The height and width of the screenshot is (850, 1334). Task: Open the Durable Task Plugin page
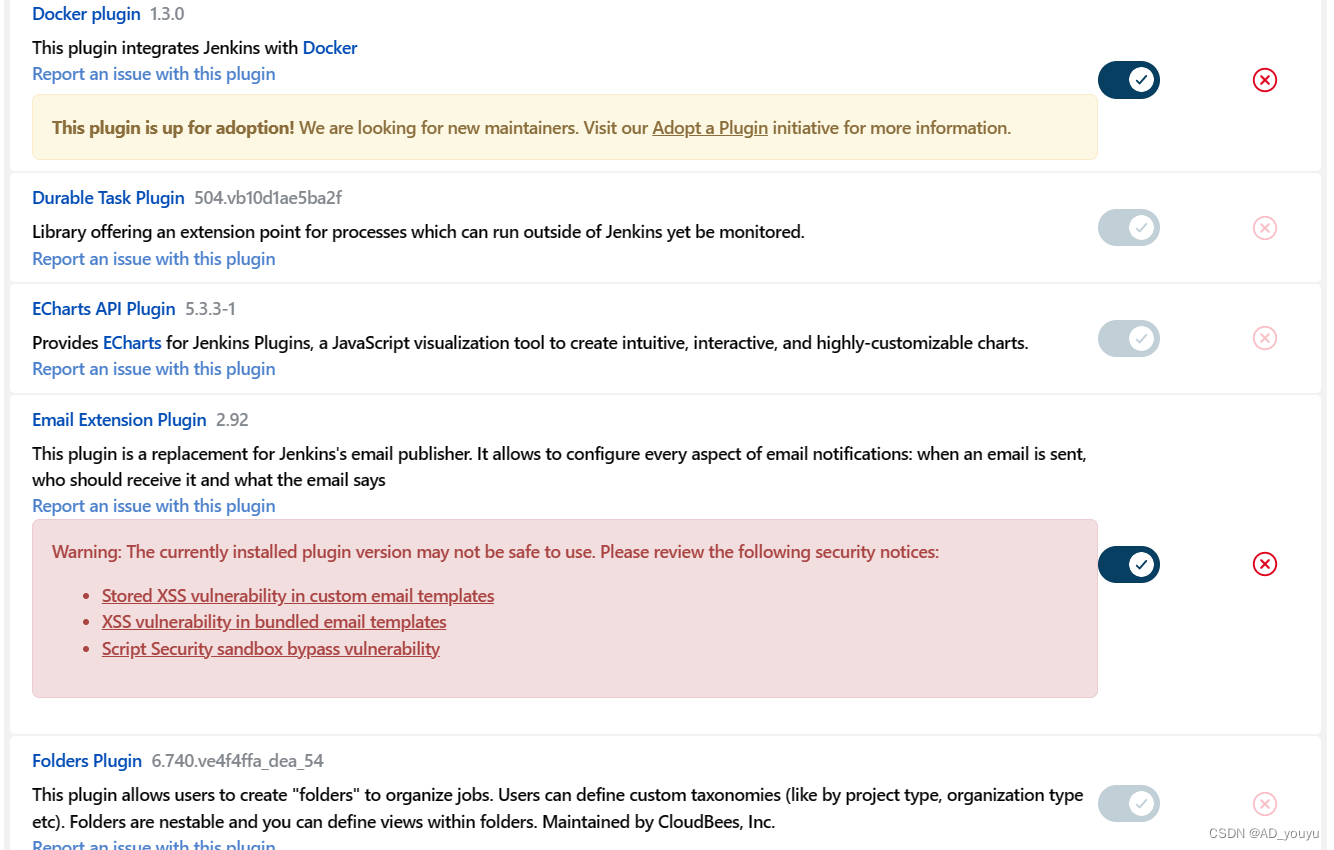click(x=108, y=198)
